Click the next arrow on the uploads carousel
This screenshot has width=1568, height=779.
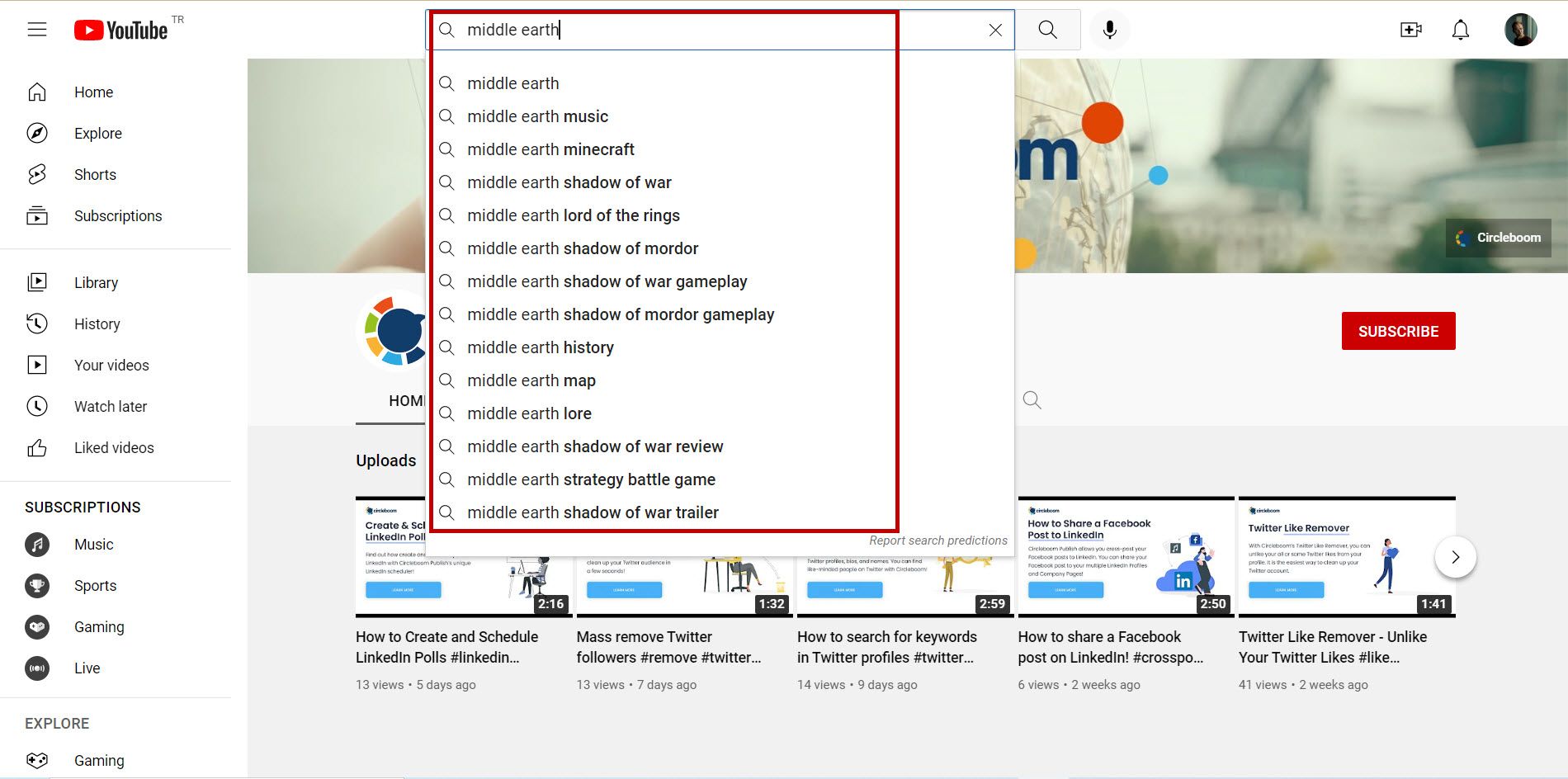point(1456,557)
